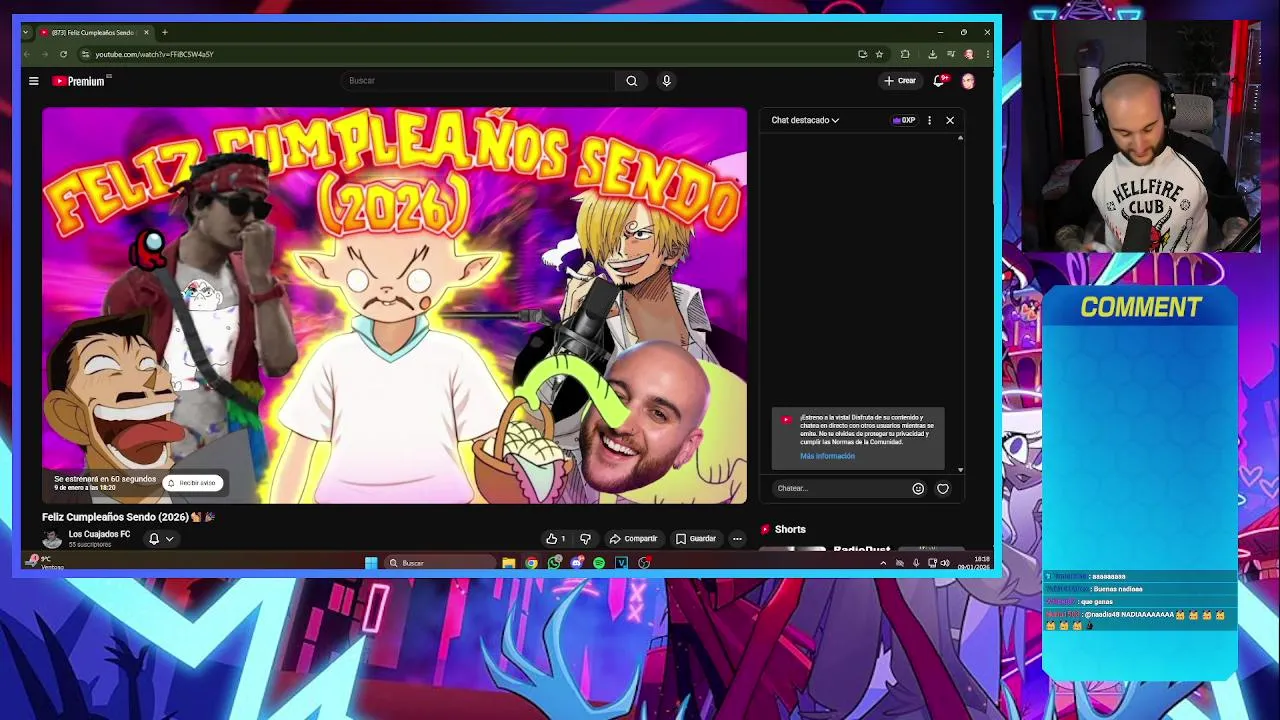Open Google Chrome taskbar icon
Viewport: 1280px width, 720px height.
click(x=531, y=563)
